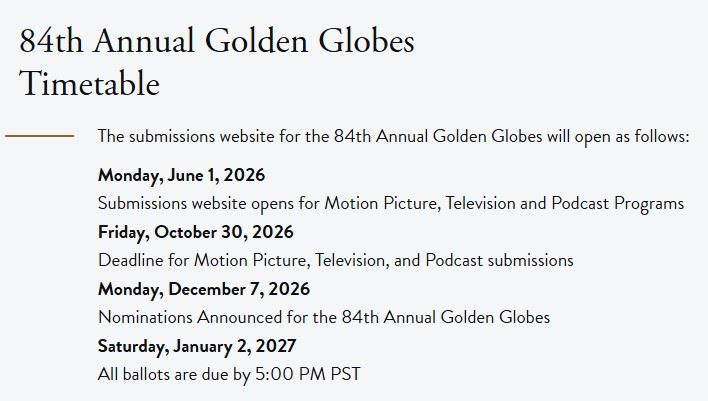
Task: Click the words Podcast Programs
Action: [x=618, y=204]
